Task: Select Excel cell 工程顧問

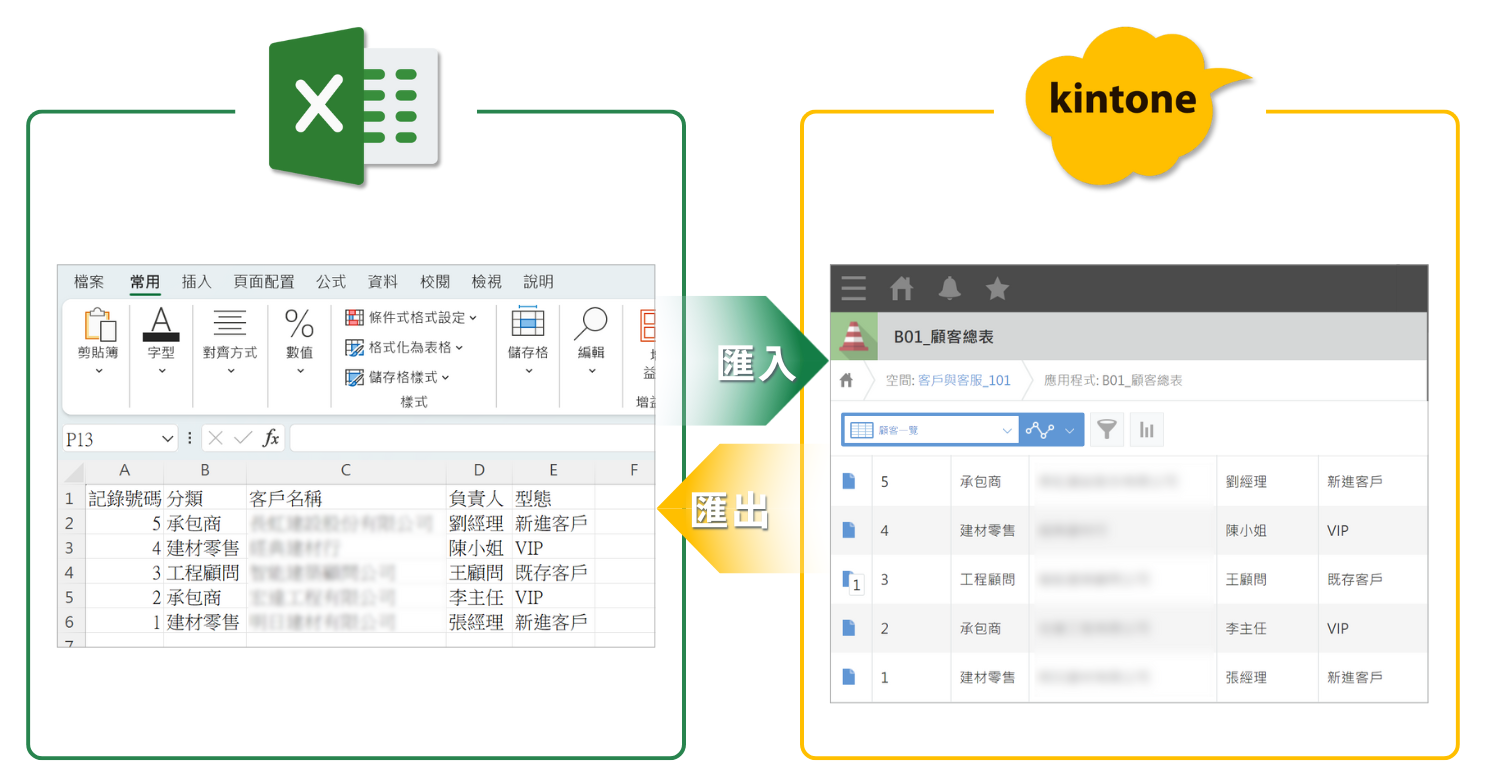Action: tap(205, 572)
